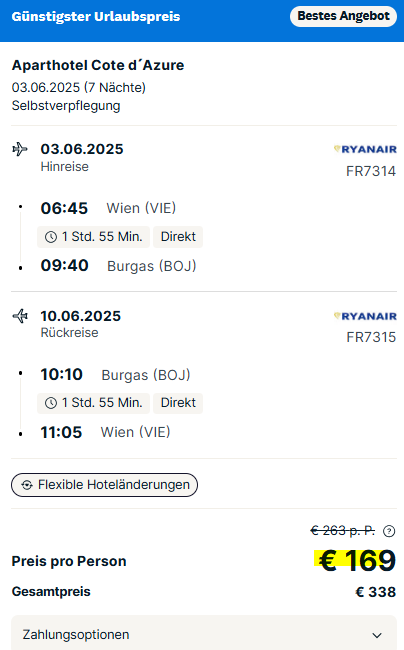
Task: Click the clock icon in outbound duration
Action: 51,237
